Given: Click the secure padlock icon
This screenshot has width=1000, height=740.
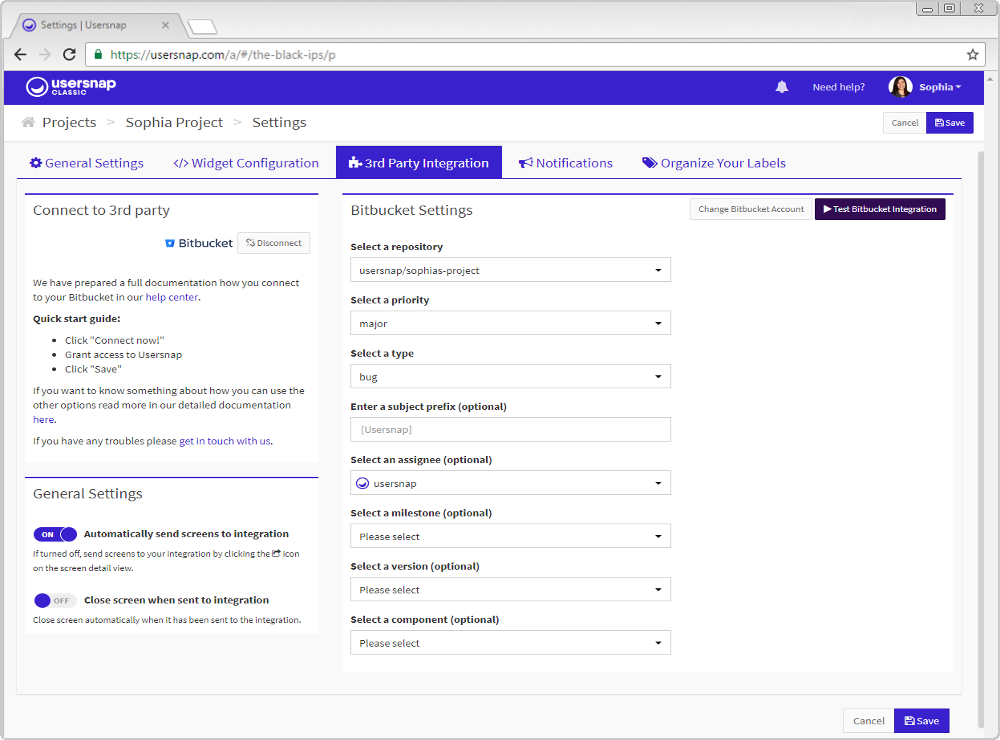Looking at the screenshot, I should (98, 54).
